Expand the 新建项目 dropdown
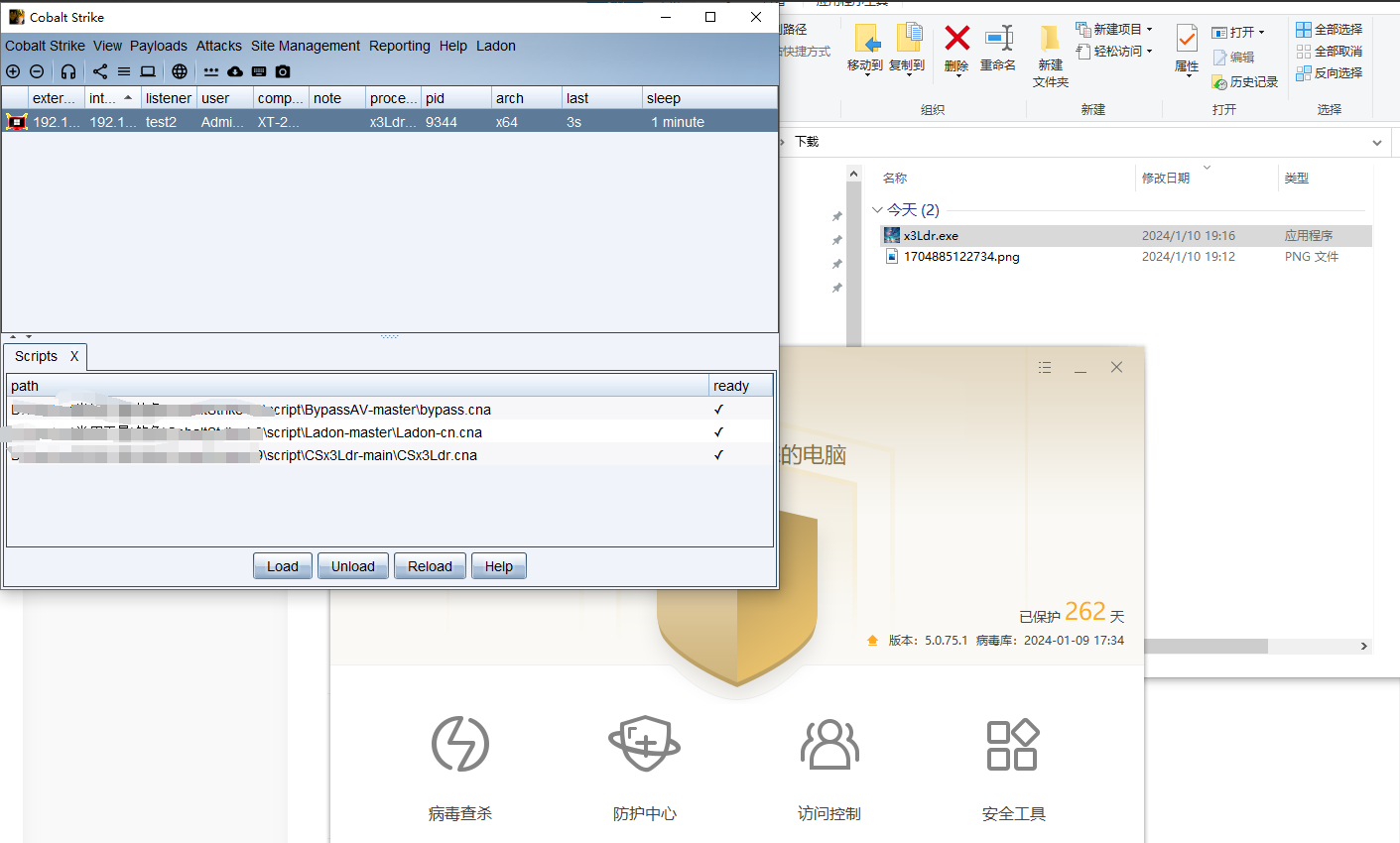This screenshot has height=843, width=1400. pos(1150,30)
